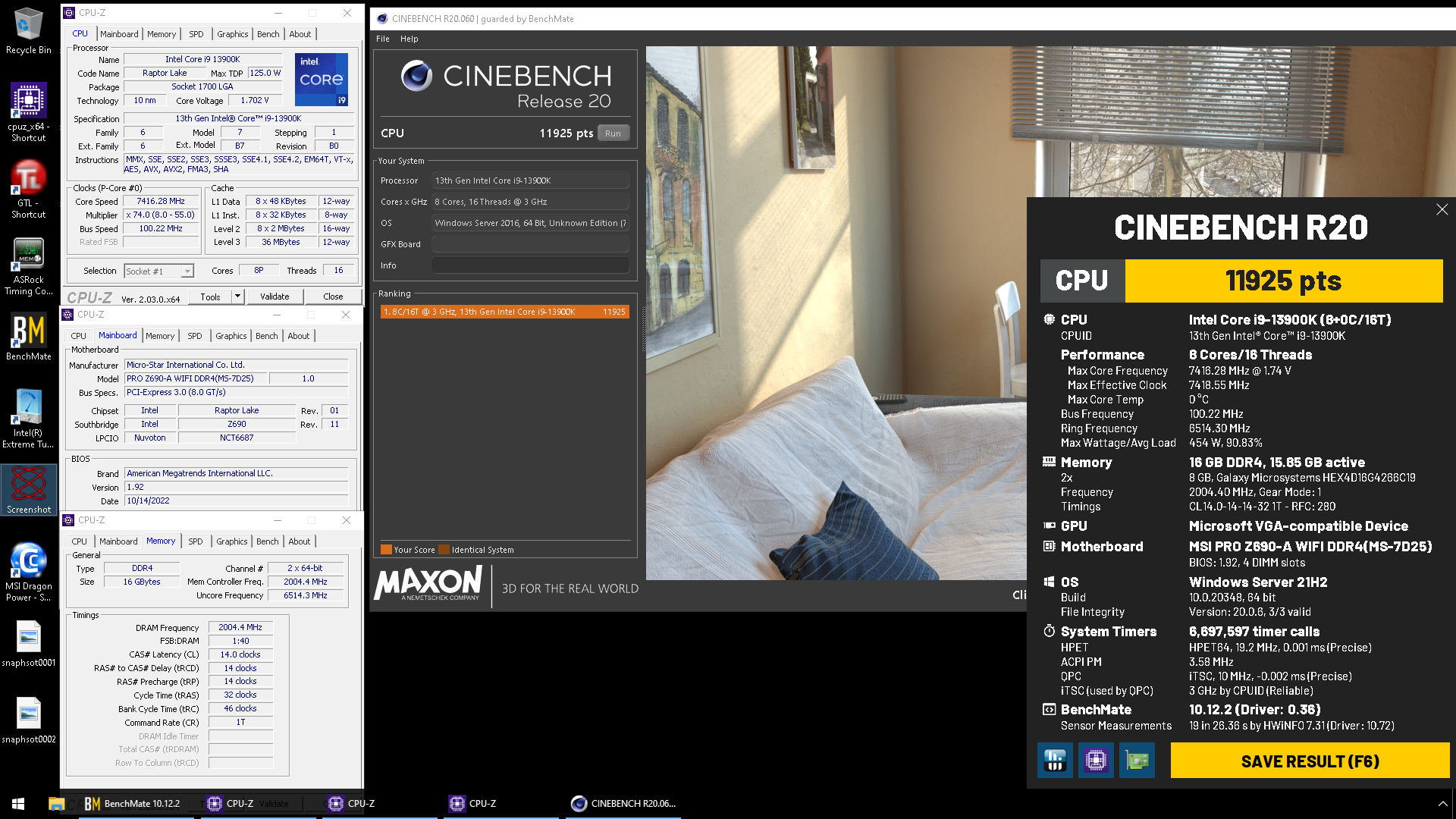Click the Tools button in CPU-Z
Viewport: 1456px width, 819px height.
(x=211, y=297)
